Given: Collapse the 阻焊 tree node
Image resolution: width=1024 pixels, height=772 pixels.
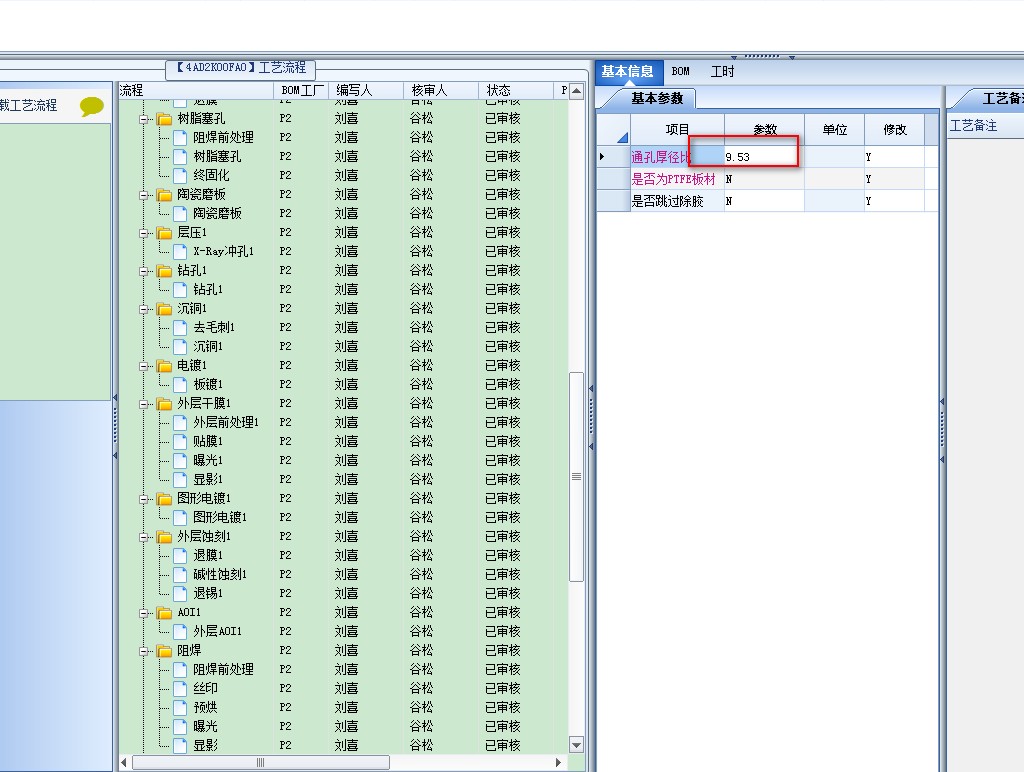Looking at the screenshot, I should [x=144, y=651].
